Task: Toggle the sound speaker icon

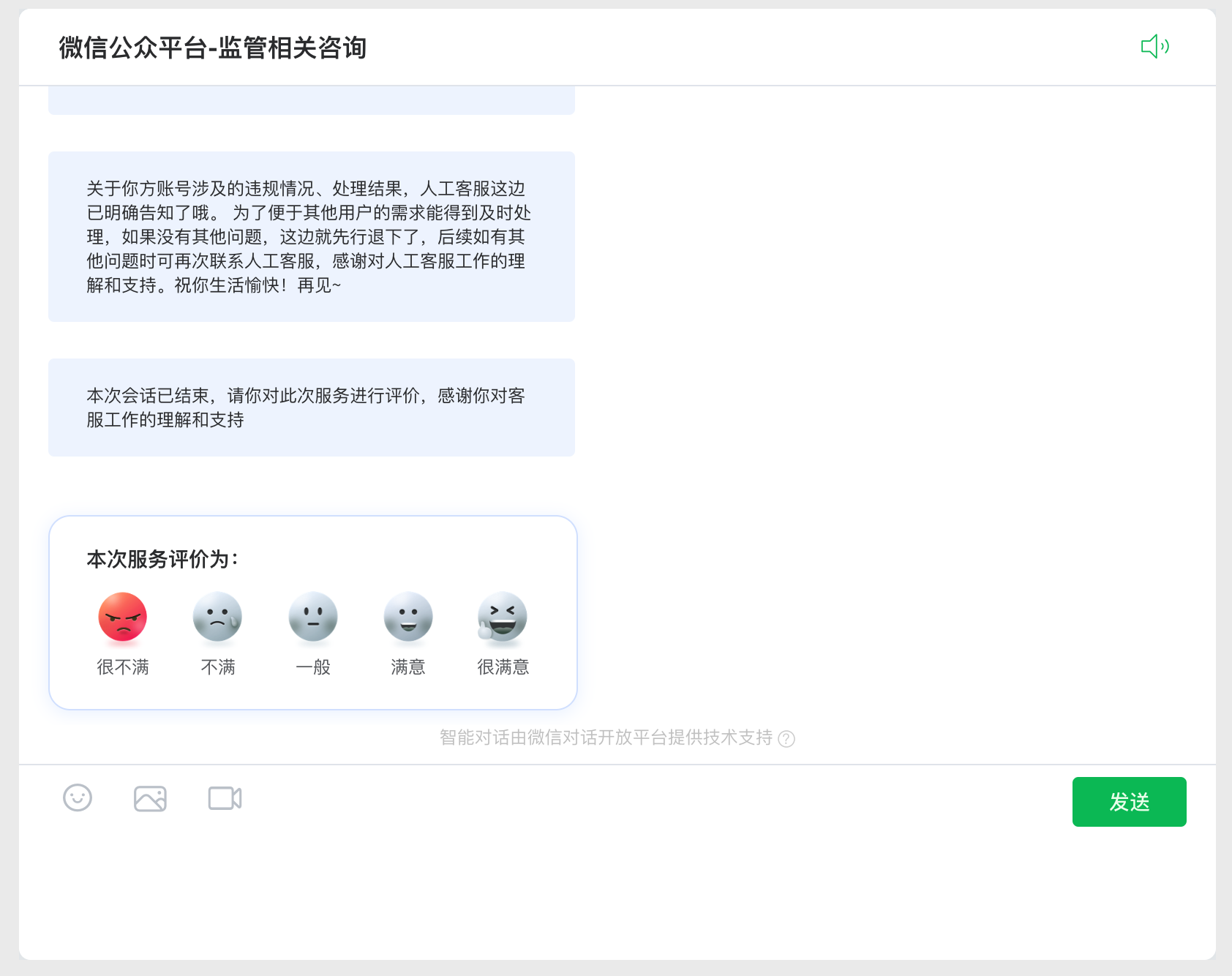Action: coord(1155,47)
